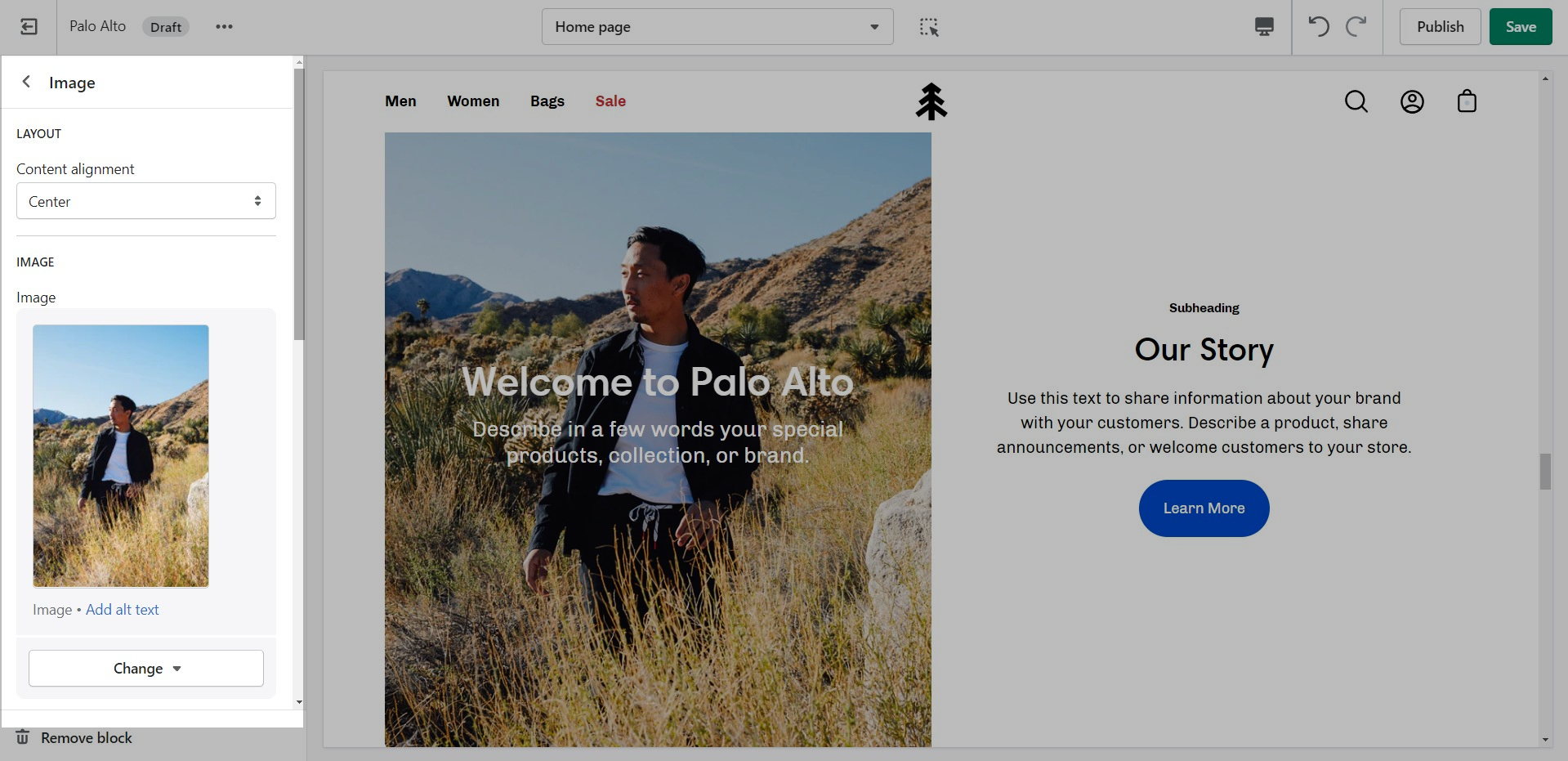Redo the last change
This screenshot has height=761, width=1568.
tap(1356, 27)
